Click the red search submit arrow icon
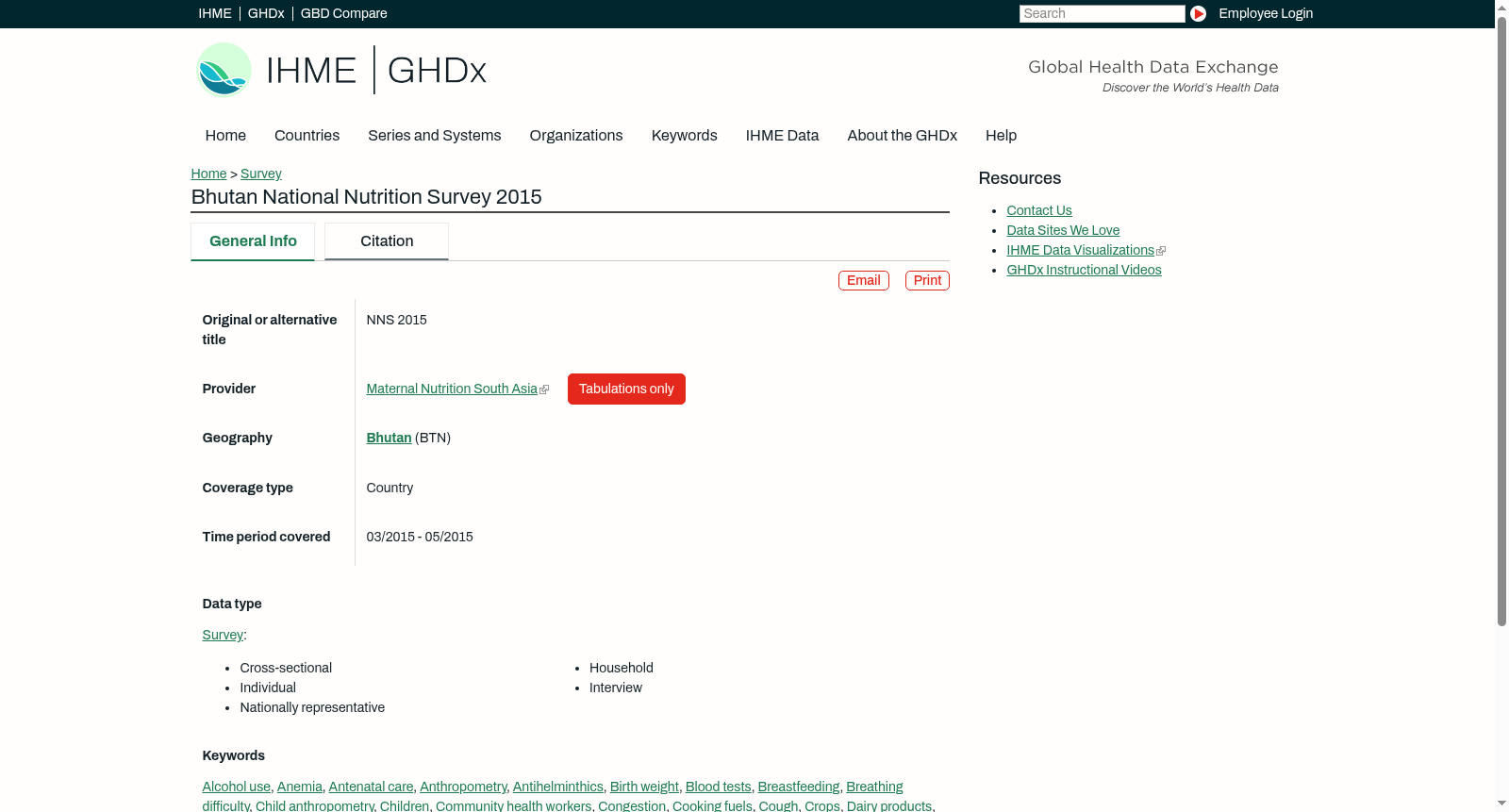Image resolution: width=1509 pixels, height=812 pixels. (x=1198, y=13)
